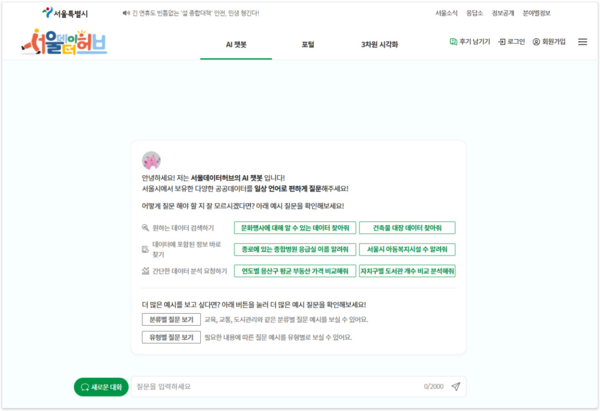Click the 서울데이터허브 logo
Viewport: 600px width, 411px height.
point(60,44)
